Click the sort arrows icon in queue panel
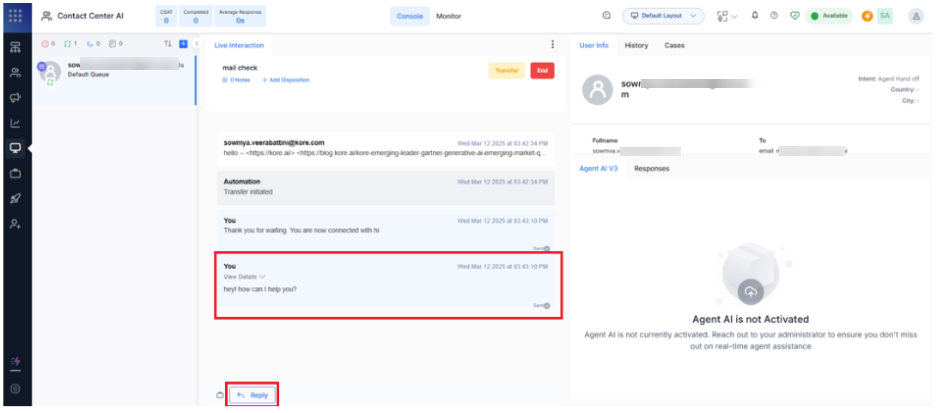The image size is (937, 413). pos(167,44)
